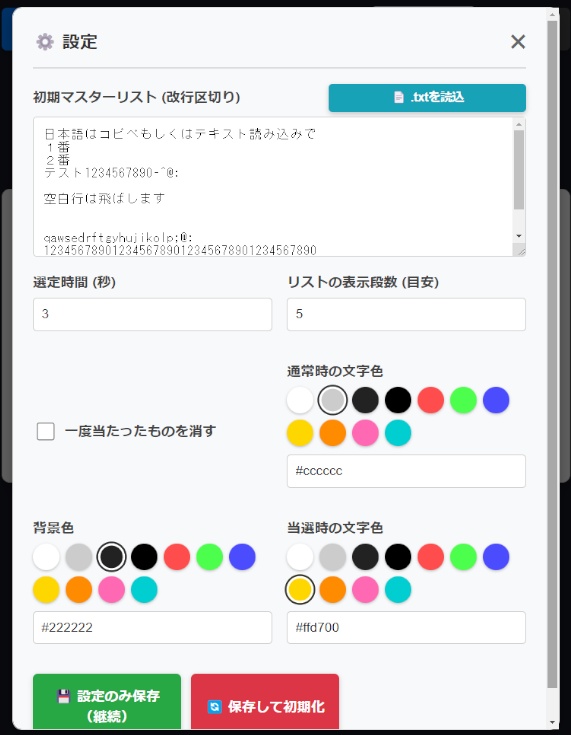This screenshot has width=571, height=735.
Task: Pick light gray swatch under 当選時の文字色
Action: [333, 557]
